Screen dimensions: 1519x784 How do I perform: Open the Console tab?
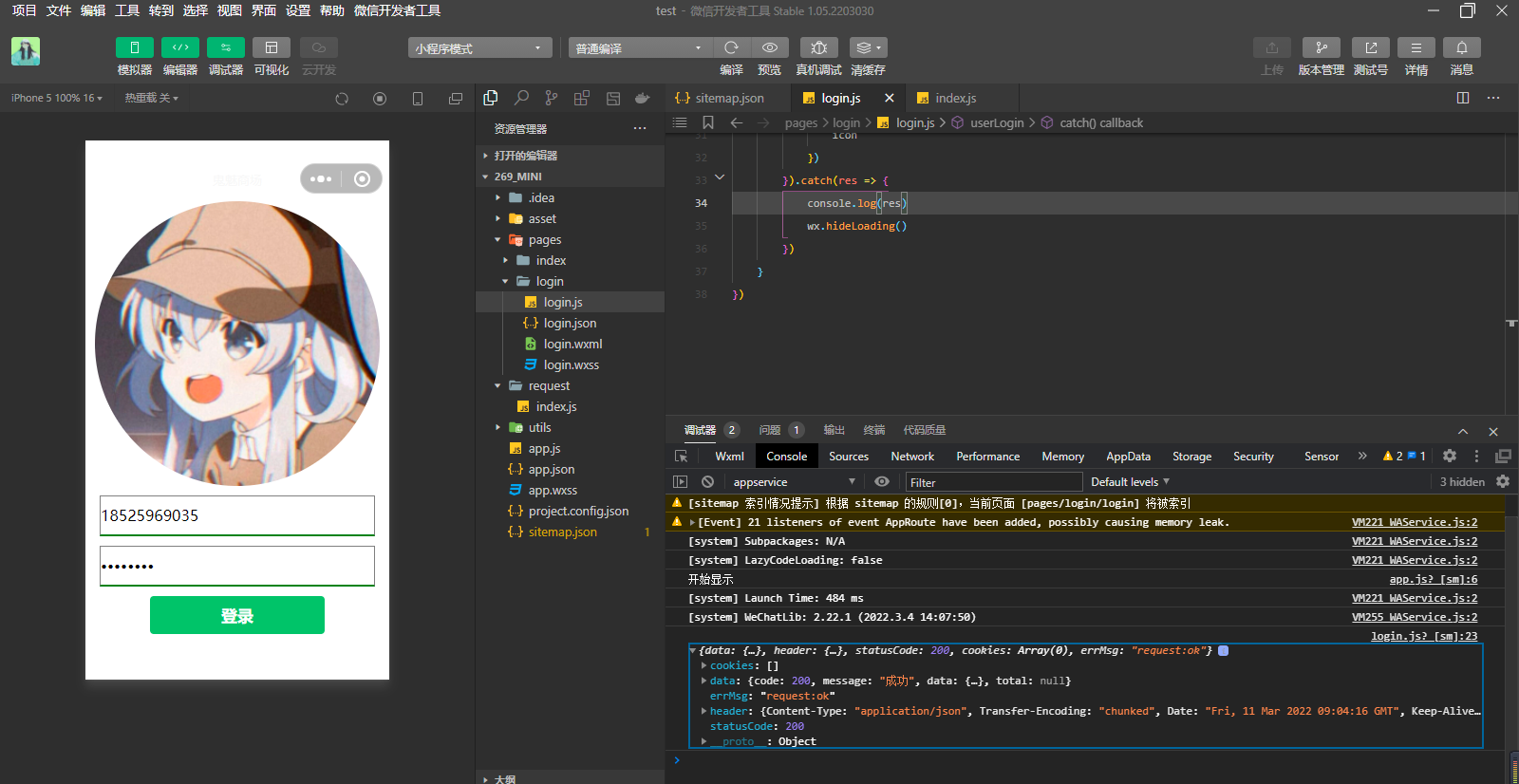786,457
